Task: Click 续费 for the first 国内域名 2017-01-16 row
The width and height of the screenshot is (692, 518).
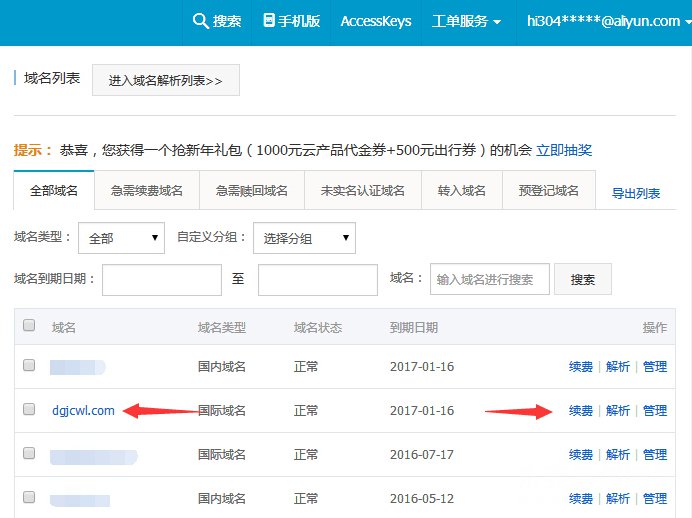Action: tap(581, 367)
